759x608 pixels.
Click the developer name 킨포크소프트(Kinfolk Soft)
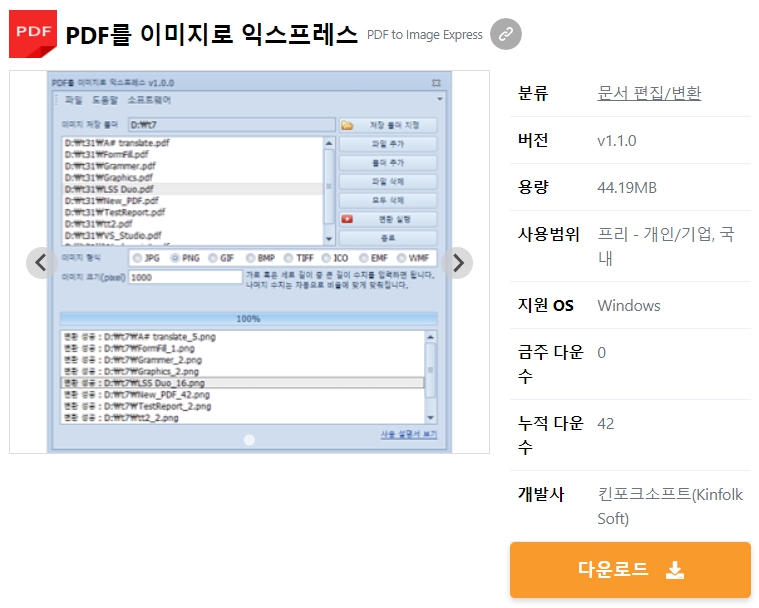[x=670, y=506]
